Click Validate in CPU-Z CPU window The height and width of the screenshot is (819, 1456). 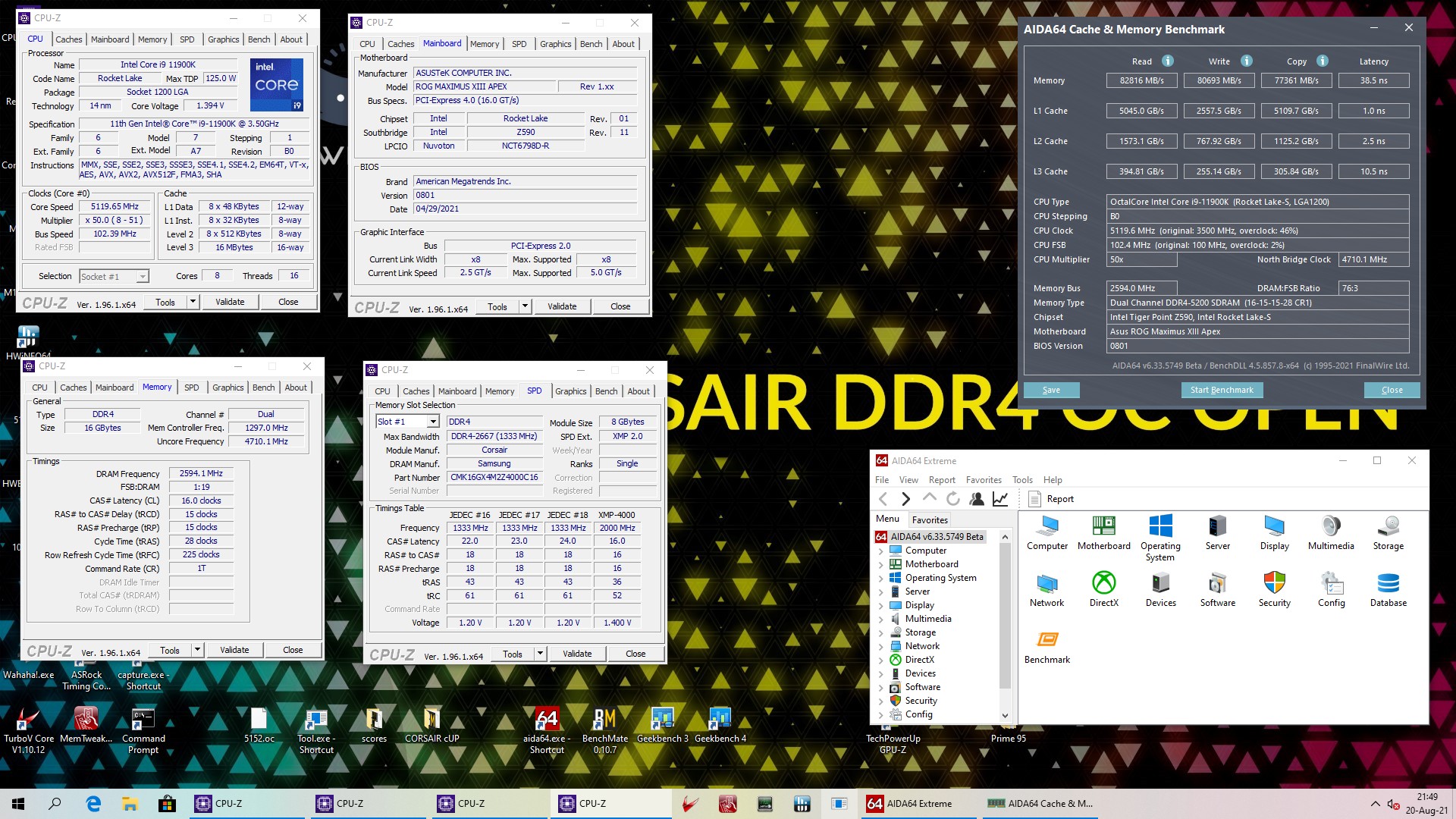pyautogui.click(x=230, y=302)
